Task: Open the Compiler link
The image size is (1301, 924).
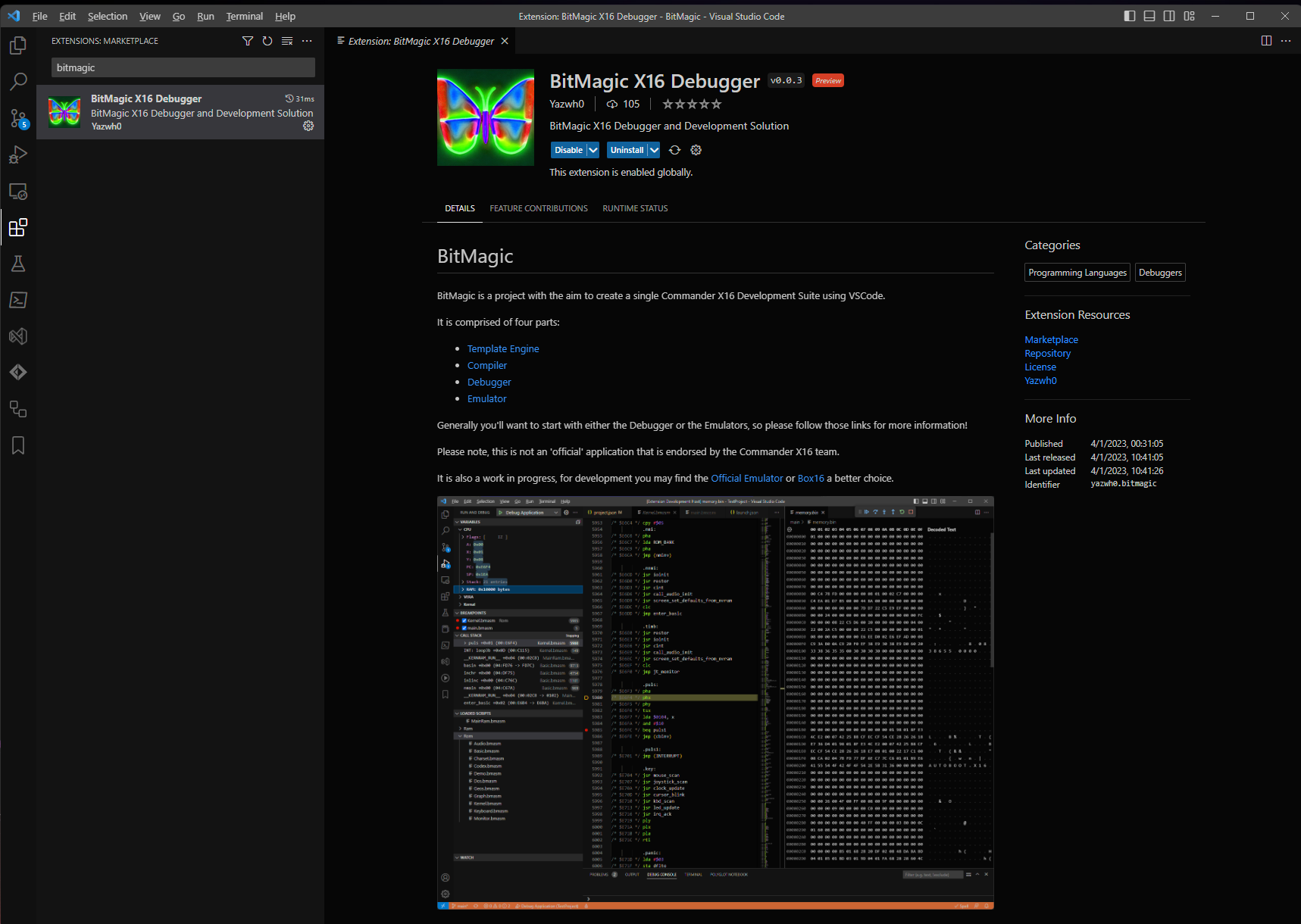Action: coord(487,365)
